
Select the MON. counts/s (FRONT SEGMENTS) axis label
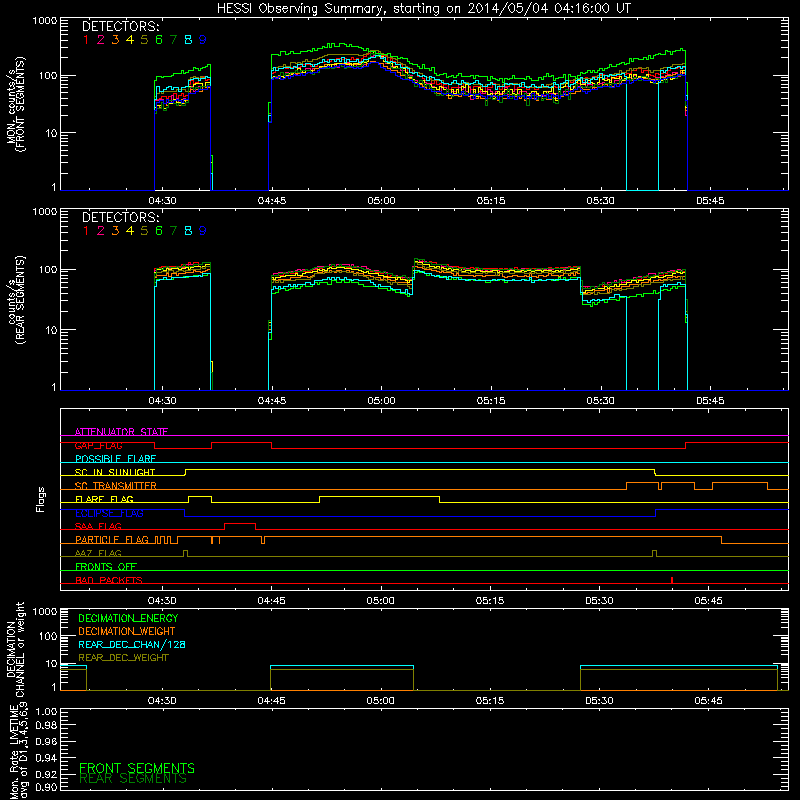click(x=15, y=104)
